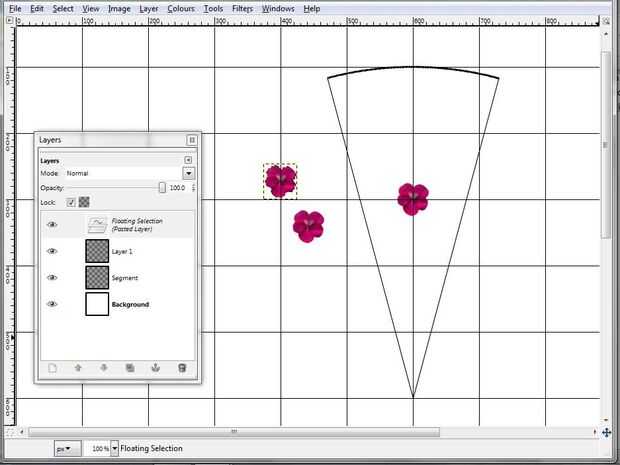Anchor the floating selection via the anchor icon
The height and width of the screenshot is (465, 620).
tap(156, 368)
